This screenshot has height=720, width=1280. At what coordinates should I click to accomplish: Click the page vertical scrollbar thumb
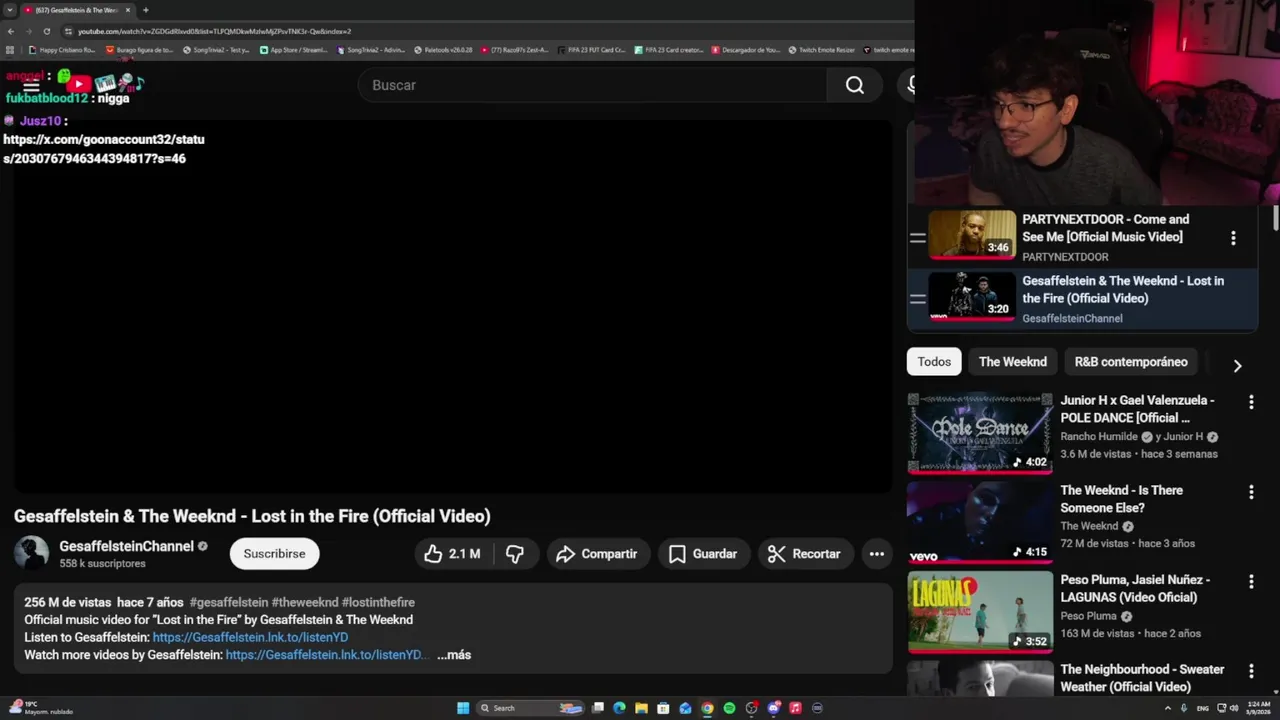(1276, 217)
